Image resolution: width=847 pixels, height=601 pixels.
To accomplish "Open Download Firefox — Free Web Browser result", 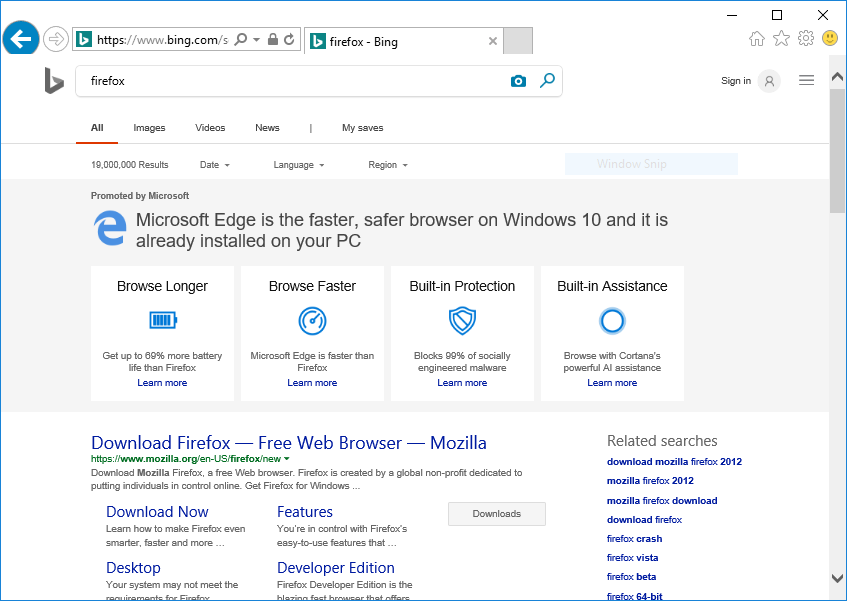I will click(288, 443).
